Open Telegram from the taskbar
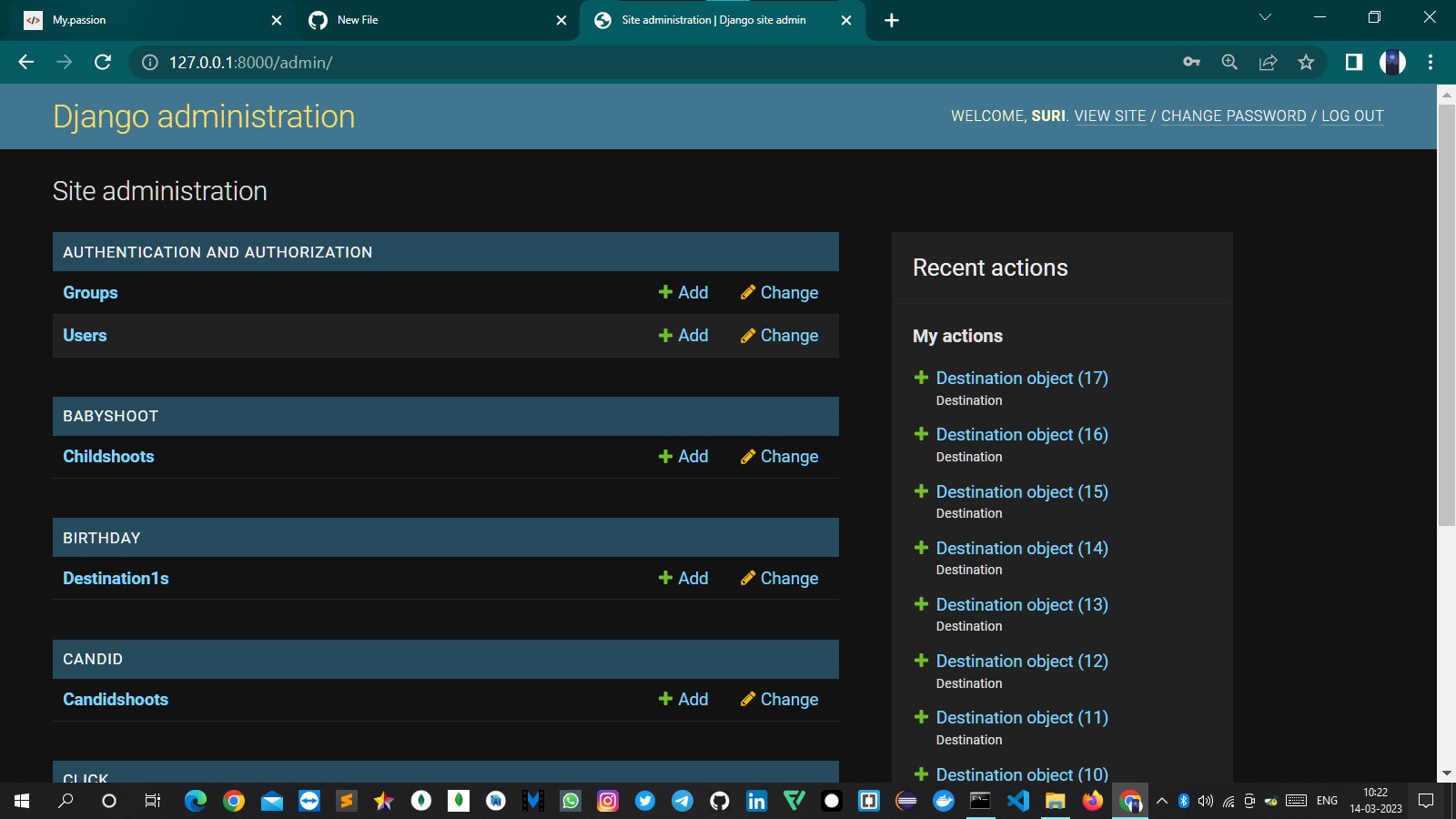The height and width of the screenshot is (819, 1456). (x=682, y=801)
